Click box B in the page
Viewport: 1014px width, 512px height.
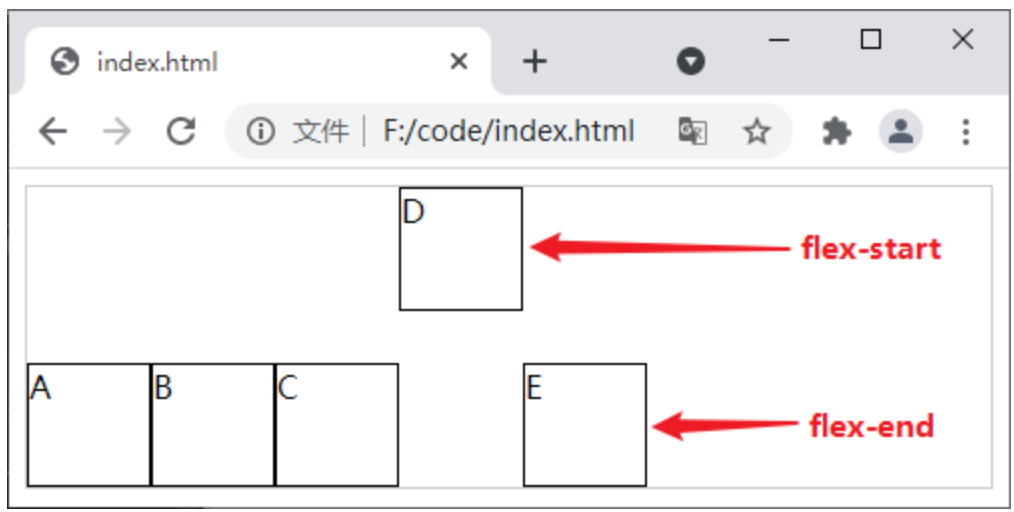tap(212, 425)
